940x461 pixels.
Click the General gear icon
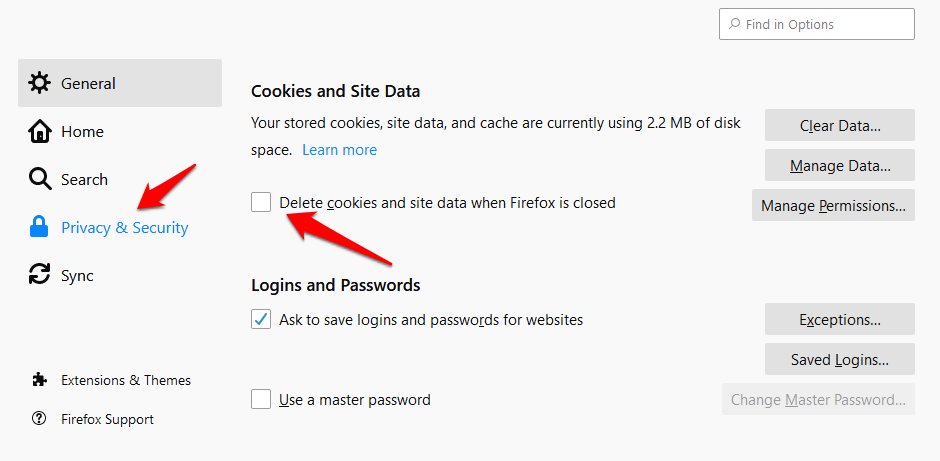point(40,83)
